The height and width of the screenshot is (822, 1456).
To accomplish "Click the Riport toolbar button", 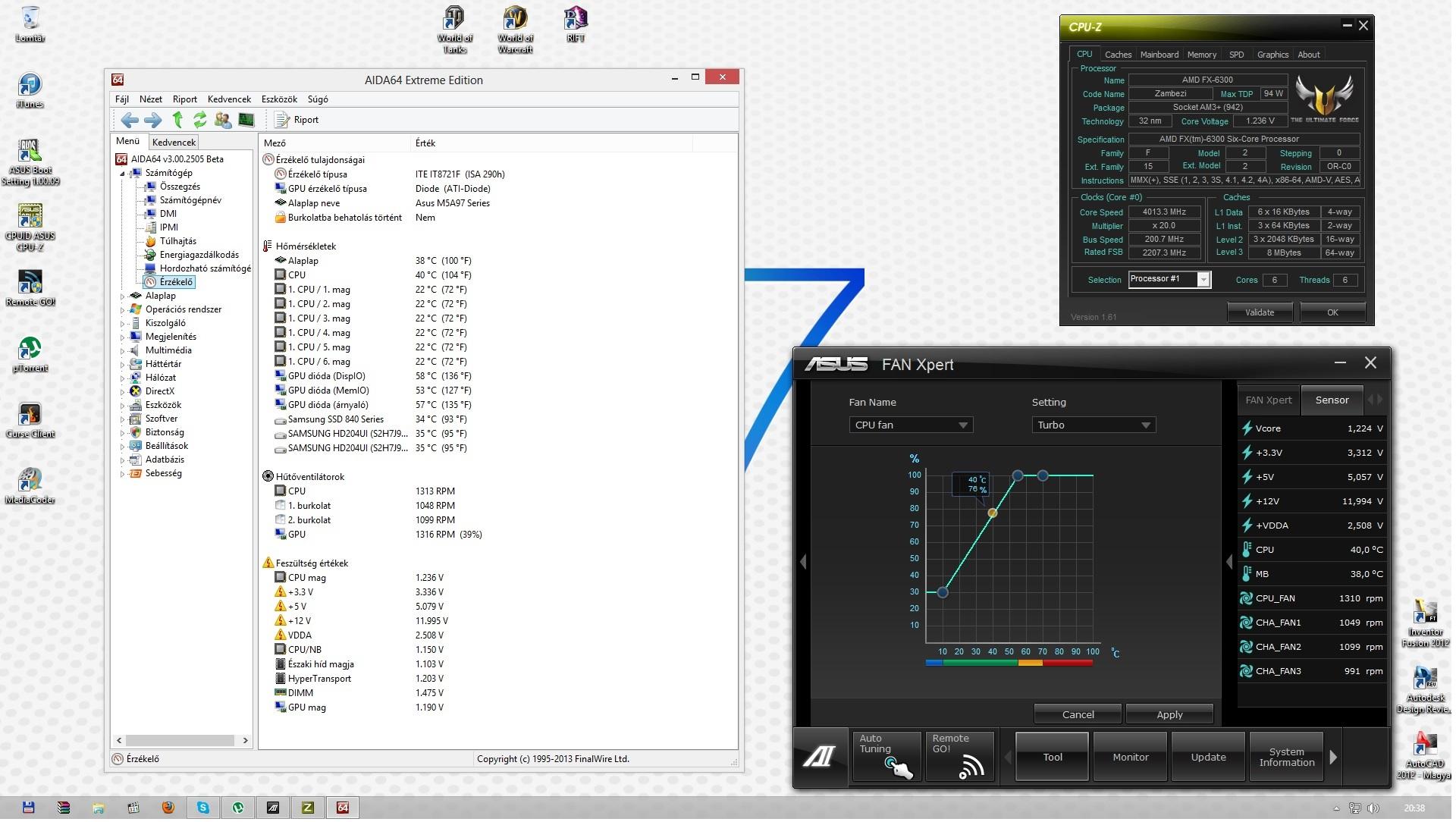I will [297, 120].
